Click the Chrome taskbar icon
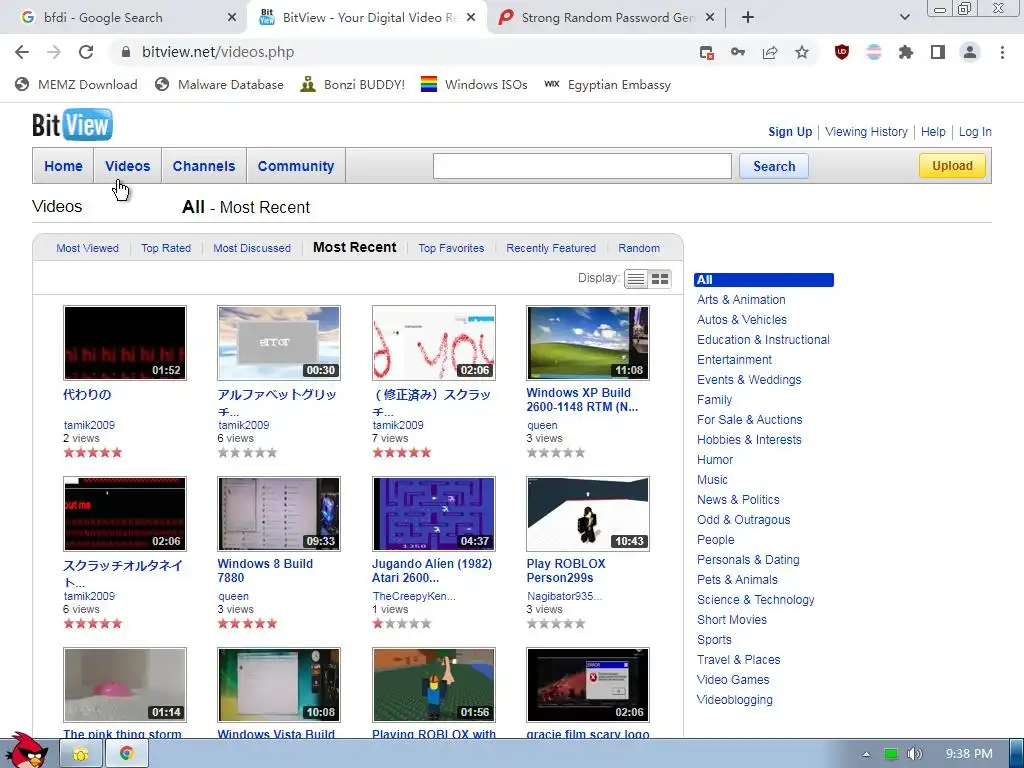Screen dimensions: 1024x768 click(127, 754)
